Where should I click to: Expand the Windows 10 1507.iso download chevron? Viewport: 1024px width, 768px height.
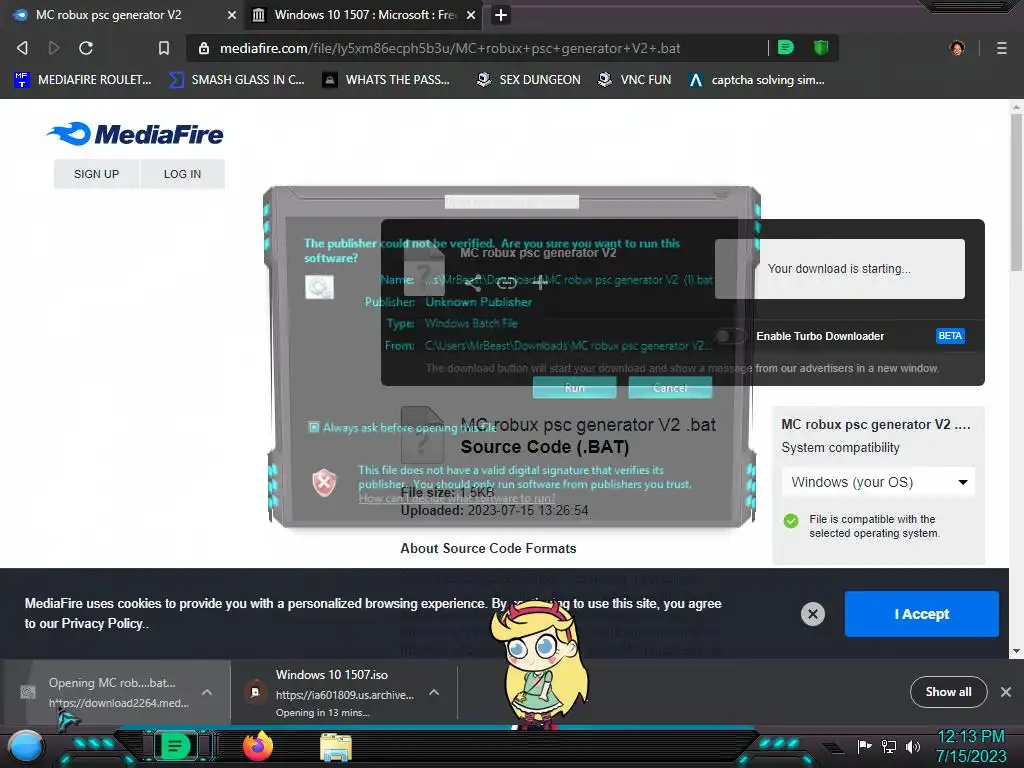click(434, 692)
